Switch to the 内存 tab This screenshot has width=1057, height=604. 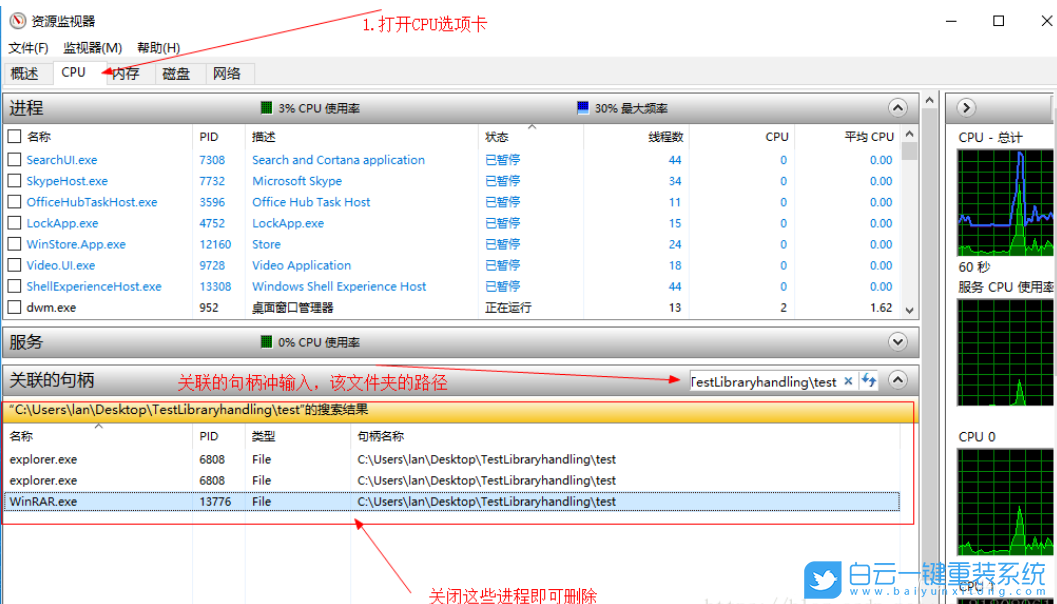tap(125, 72)
